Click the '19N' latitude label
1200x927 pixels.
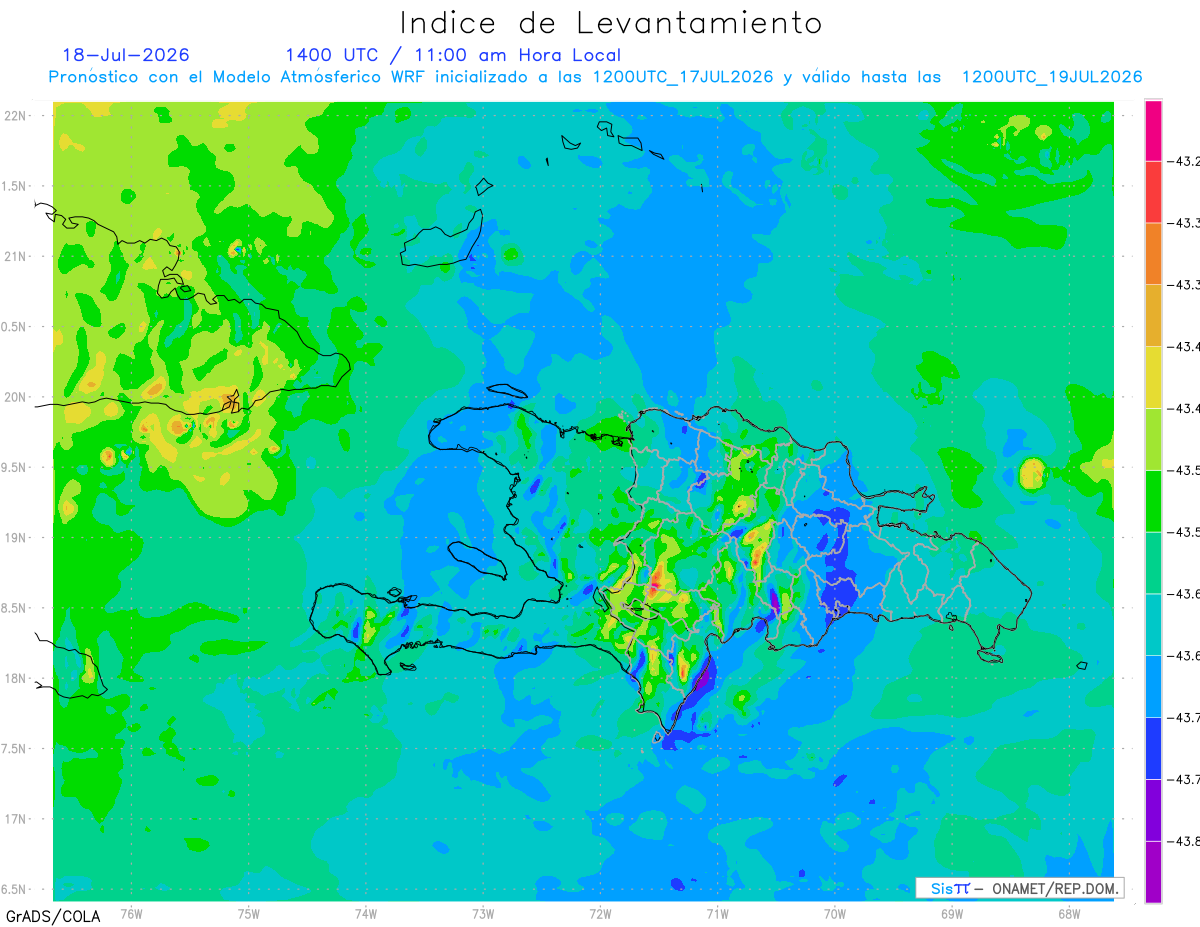(x=15, y=537)
